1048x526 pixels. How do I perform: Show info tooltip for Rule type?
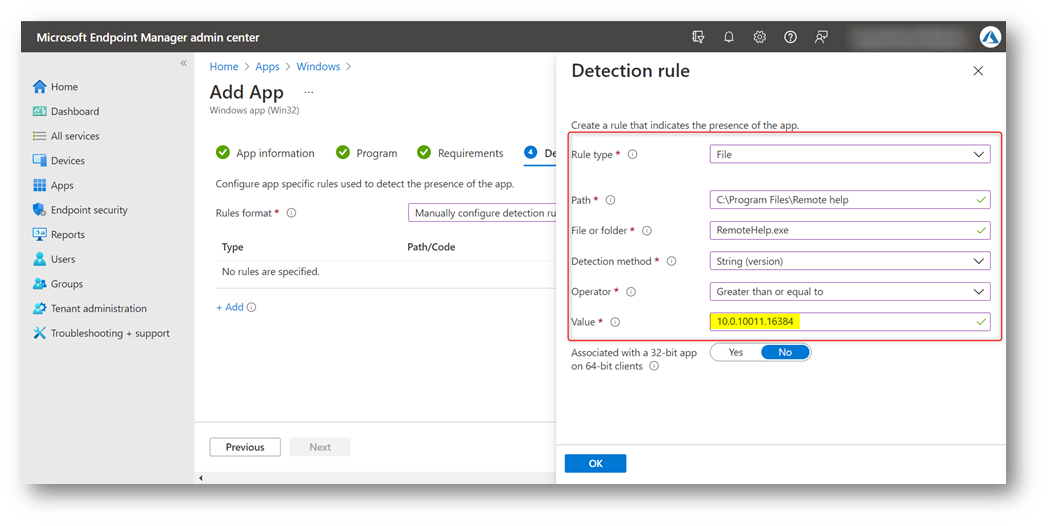[x=632, y=154]
